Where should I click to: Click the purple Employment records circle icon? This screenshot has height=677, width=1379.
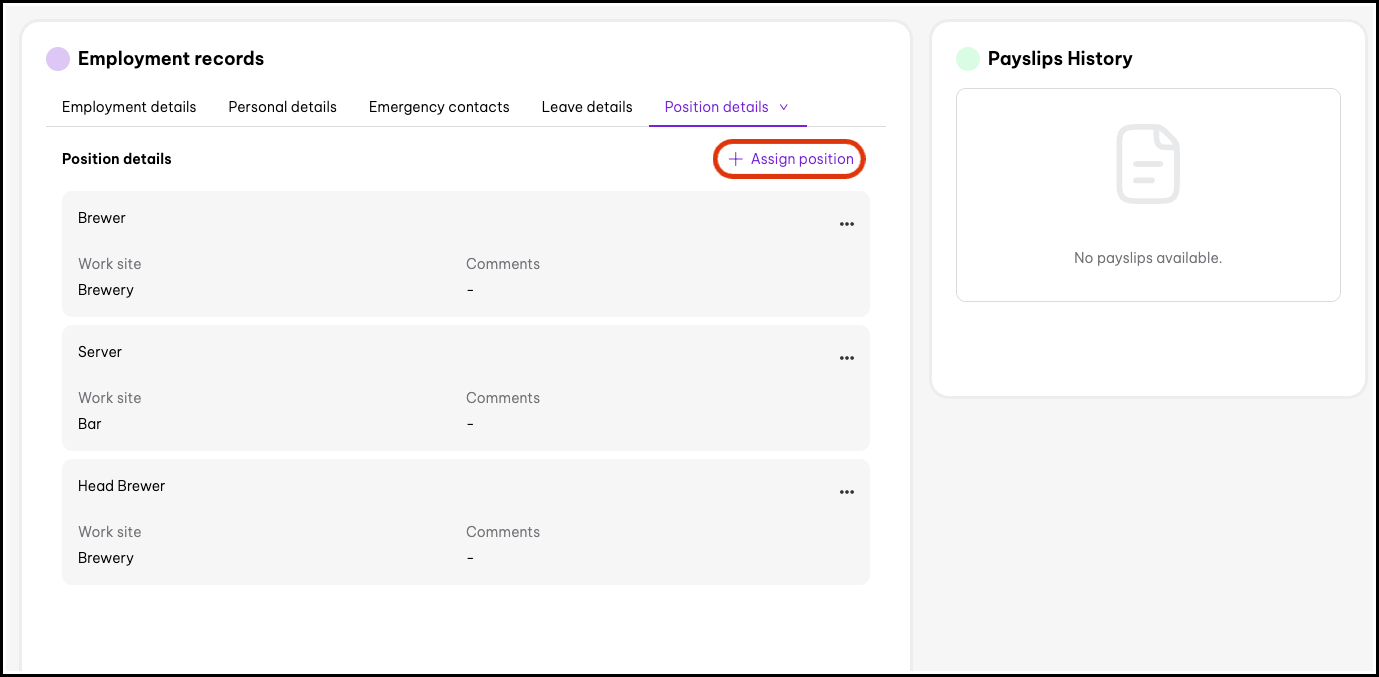pyautogui.click(x=58, y=59)
